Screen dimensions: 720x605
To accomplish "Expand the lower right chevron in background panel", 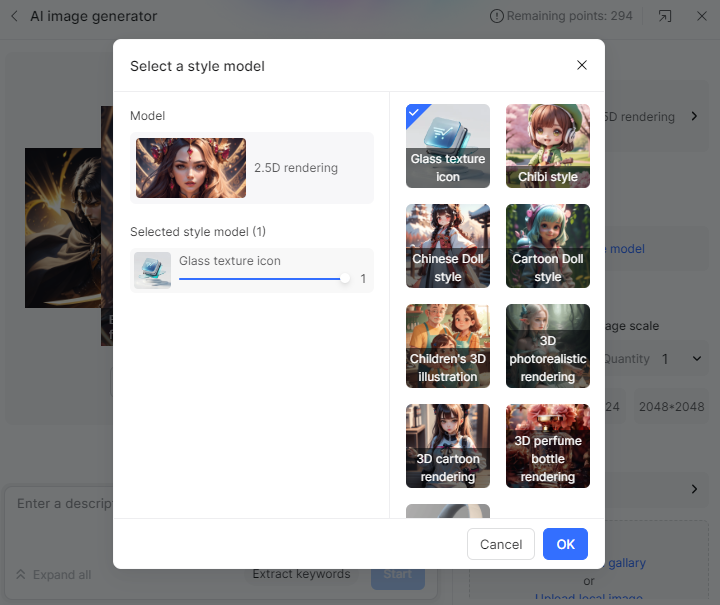I will point(694,489).
